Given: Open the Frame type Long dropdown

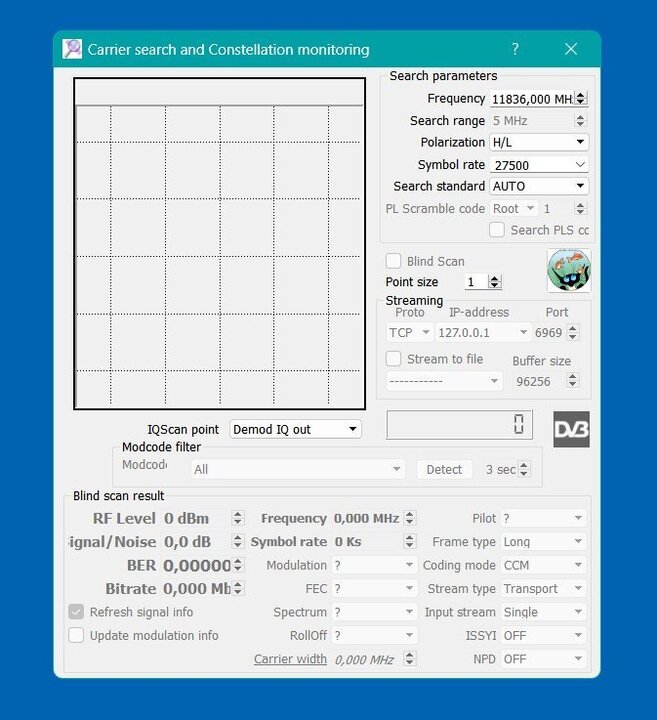Looking at the screenshot, I should tap(542, 542).
